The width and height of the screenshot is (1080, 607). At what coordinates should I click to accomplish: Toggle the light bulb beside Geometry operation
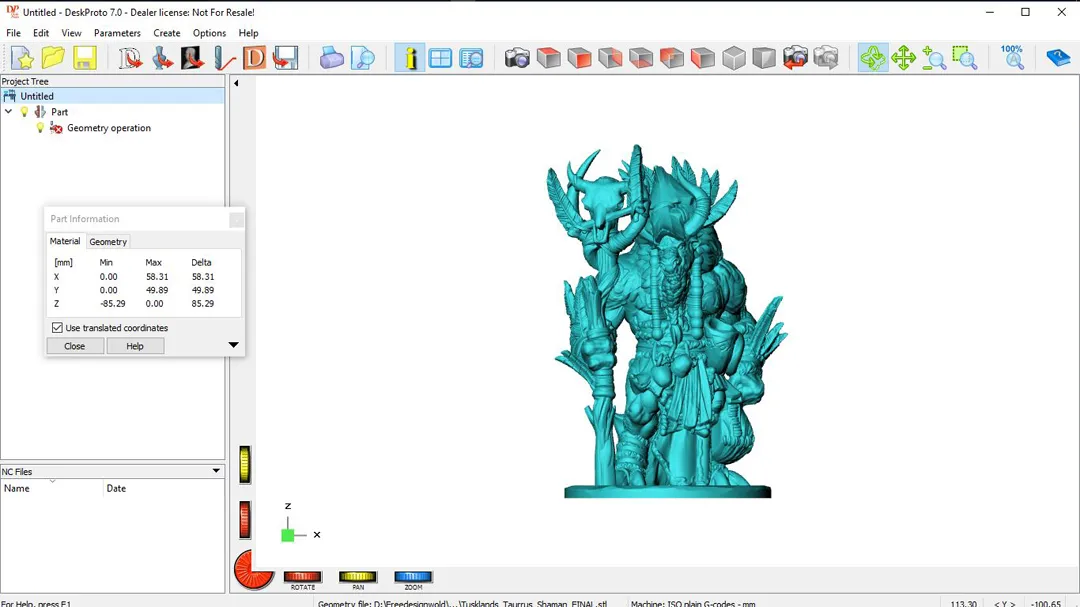[40, 127]
